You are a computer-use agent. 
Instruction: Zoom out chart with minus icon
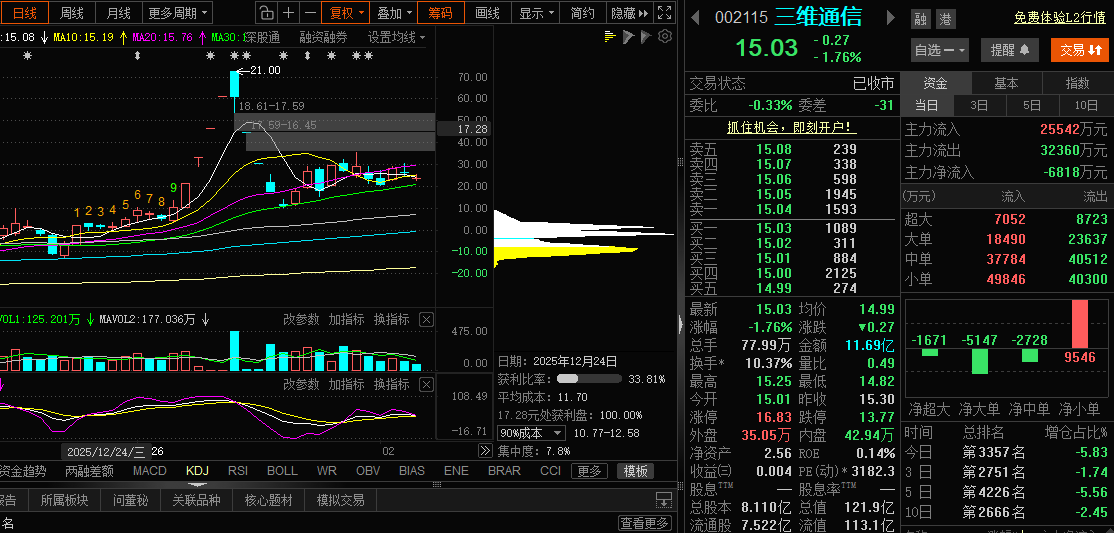pyautogui.click(x=310, y=13)
